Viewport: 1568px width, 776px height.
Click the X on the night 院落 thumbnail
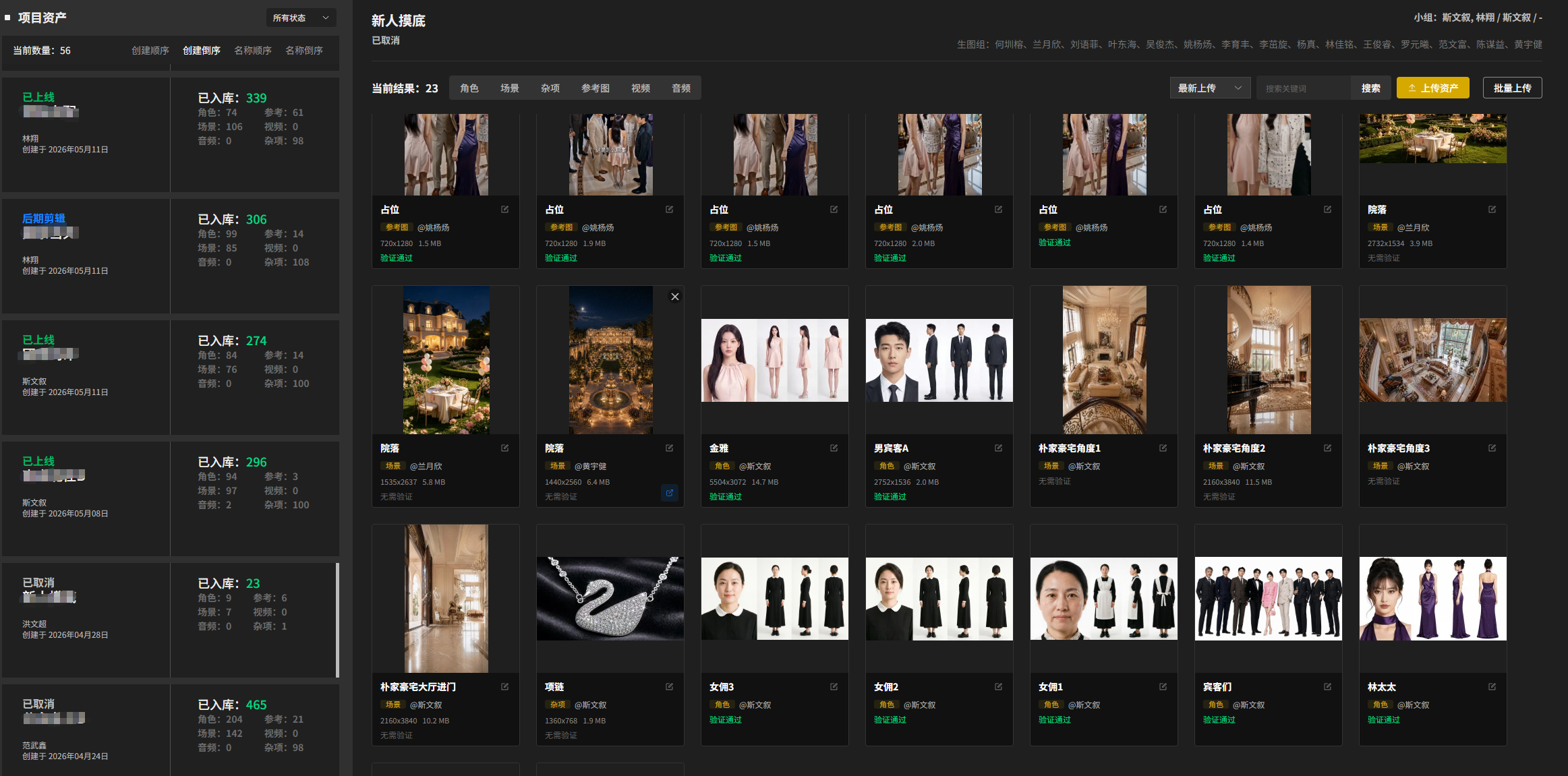click(x=674, y=297)
